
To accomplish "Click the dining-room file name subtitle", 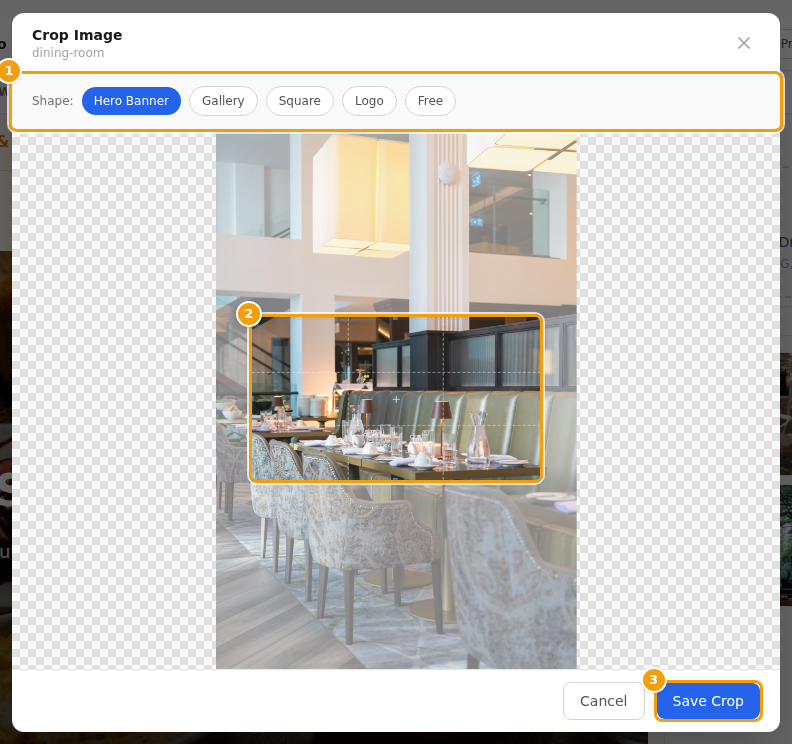I will coord(68,53).
